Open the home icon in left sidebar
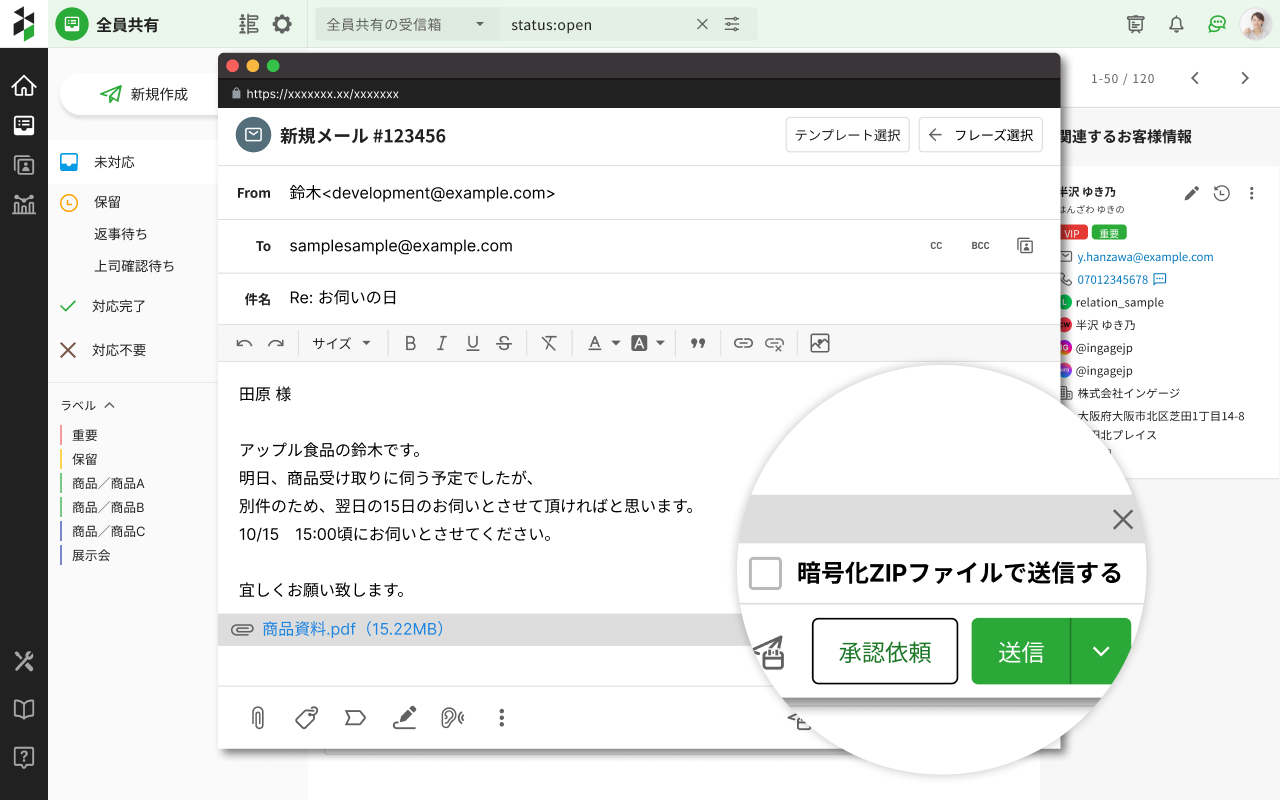The image size is (1280, 800). 24,86
